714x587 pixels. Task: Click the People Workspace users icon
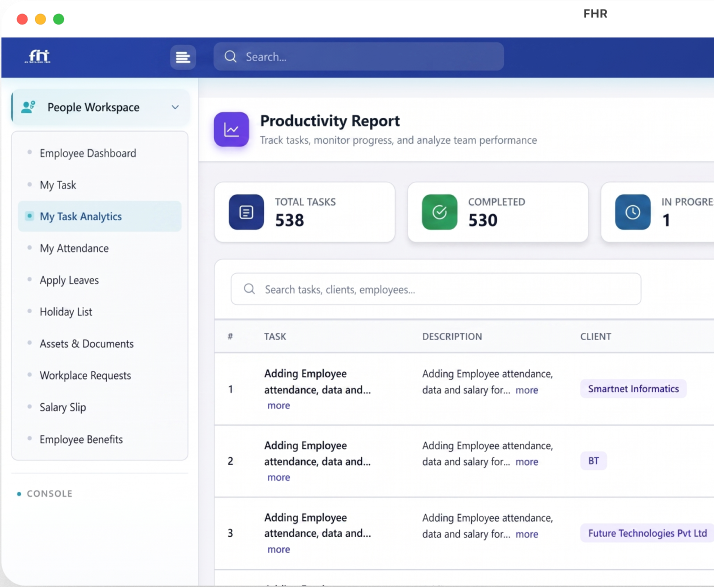point(28,107)
